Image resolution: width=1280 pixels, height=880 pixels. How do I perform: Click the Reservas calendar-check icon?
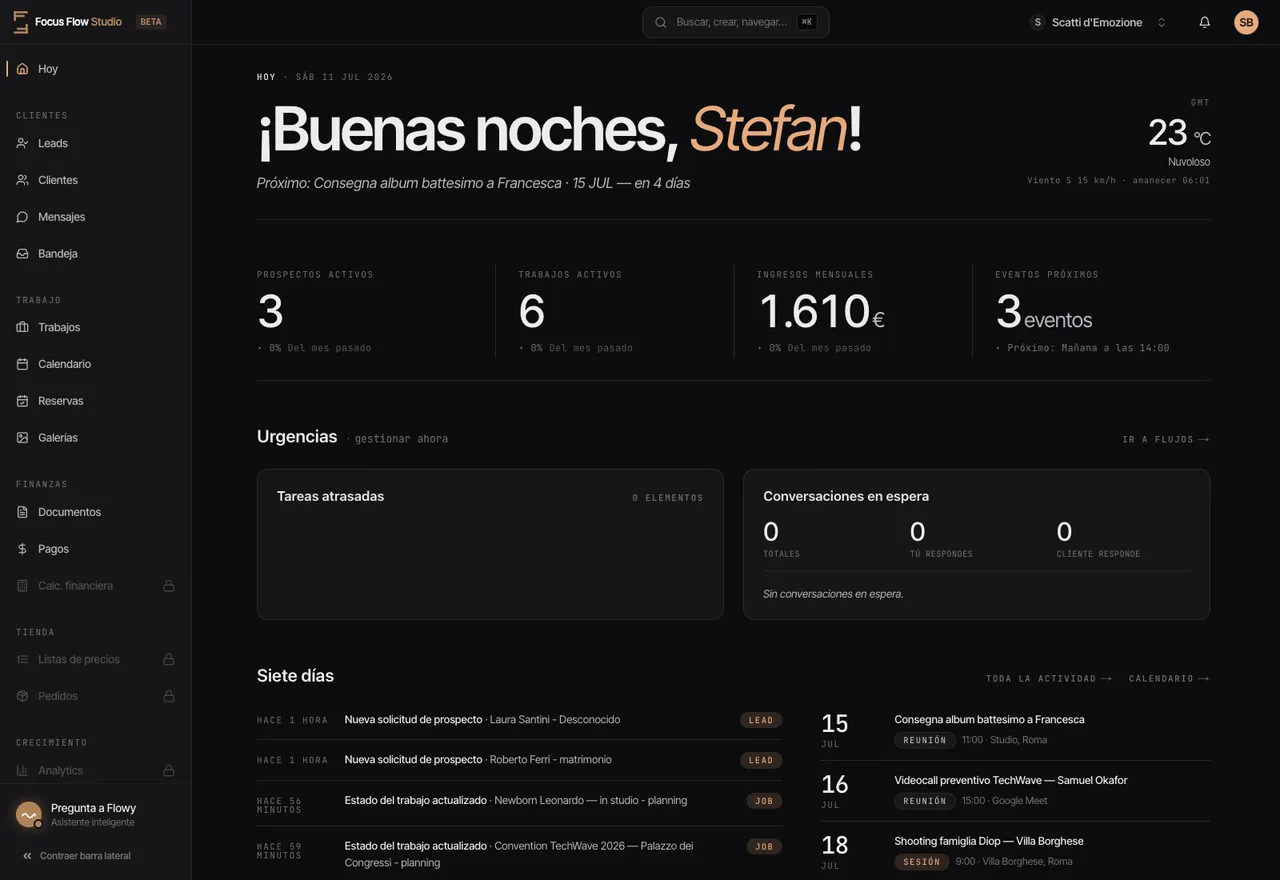[x=22, y=401]
